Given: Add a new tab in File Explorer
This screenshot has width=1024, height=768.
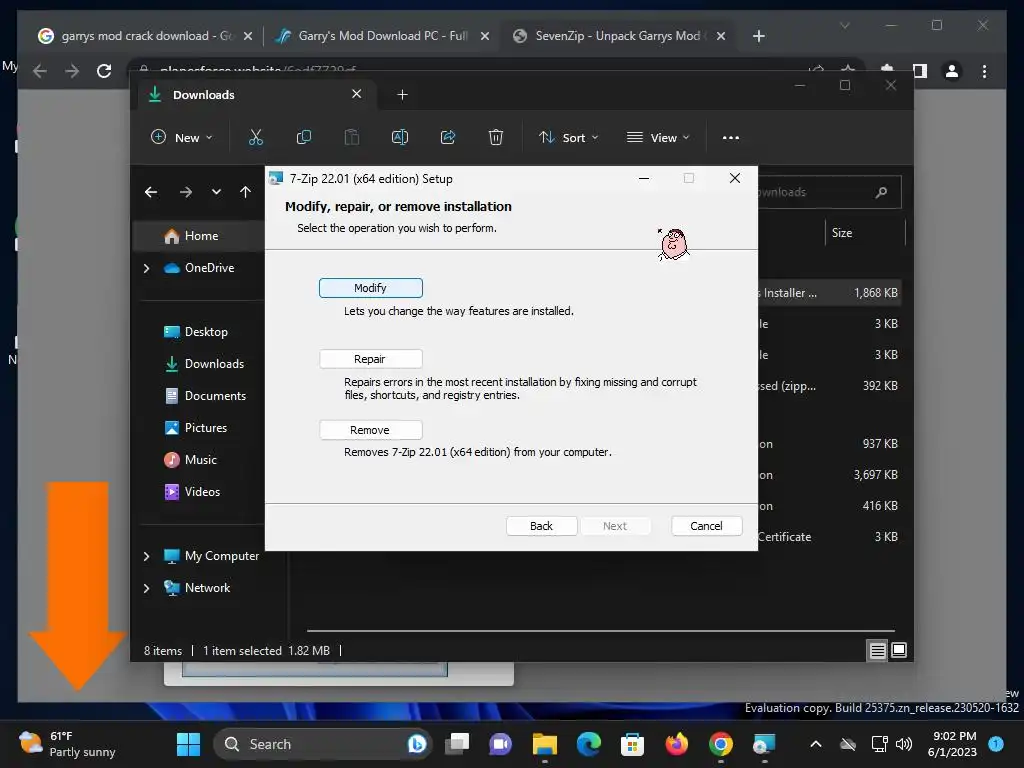Looking at the screenshot, I should pyautogui.click(x=402, y=95).
